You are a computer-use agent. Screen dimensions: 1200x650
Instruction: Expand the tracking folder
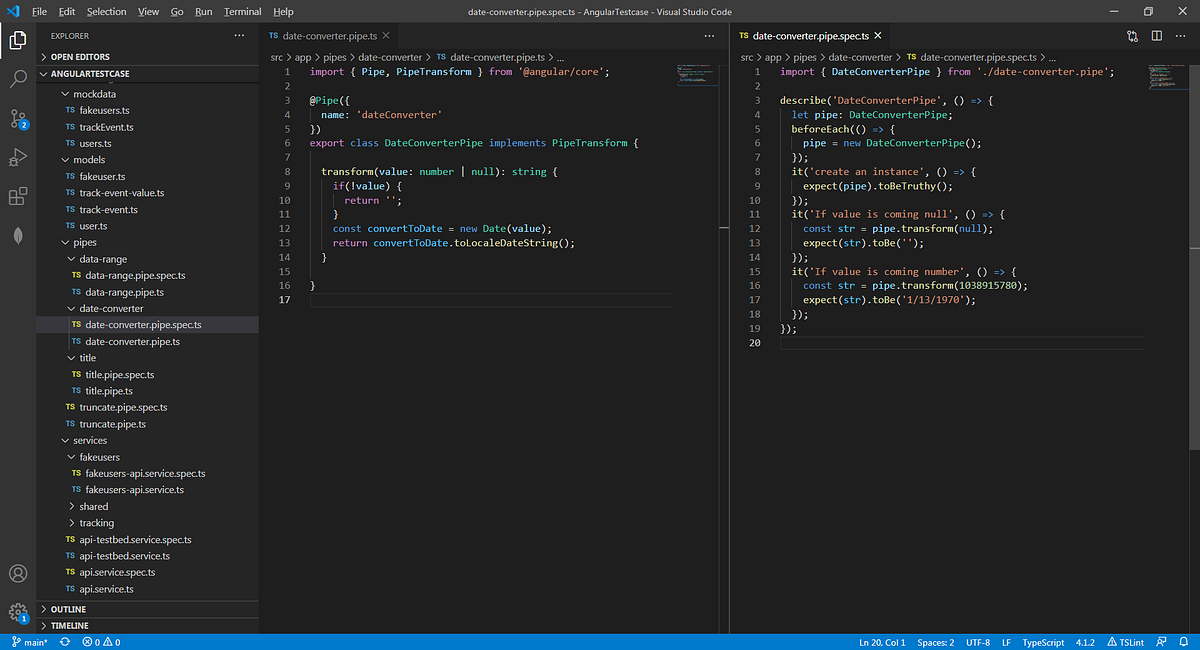(96, 523)
